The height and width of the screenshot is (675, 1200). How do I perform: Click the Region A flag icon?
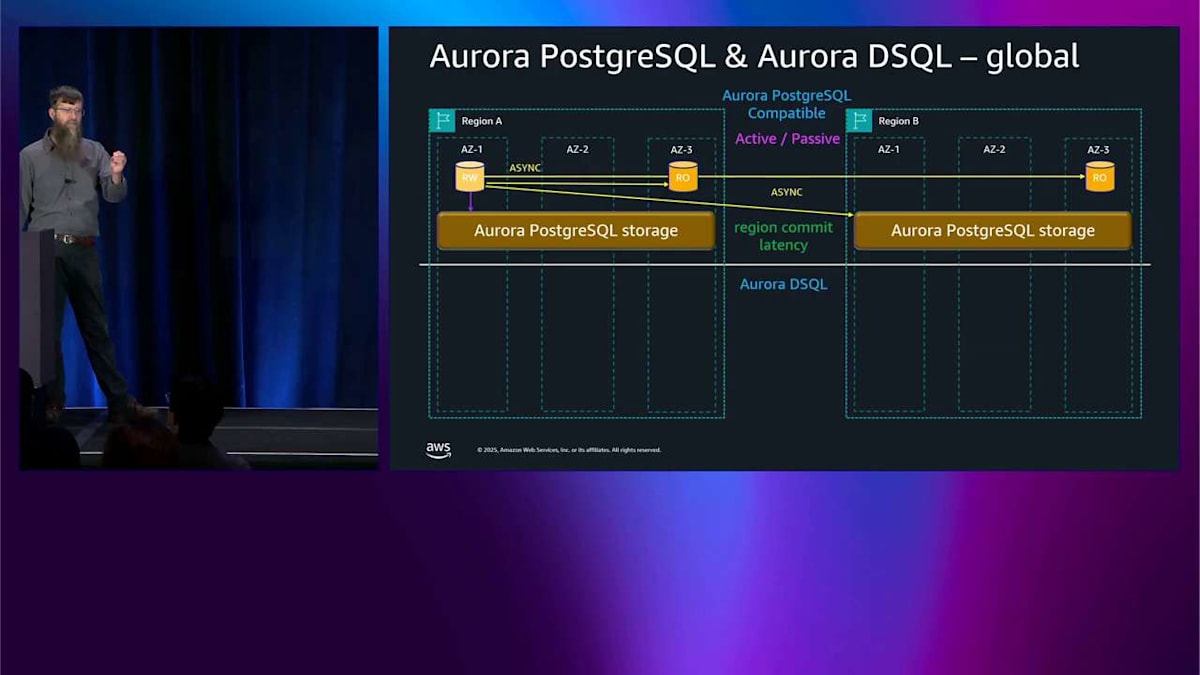tap(442, 121)
